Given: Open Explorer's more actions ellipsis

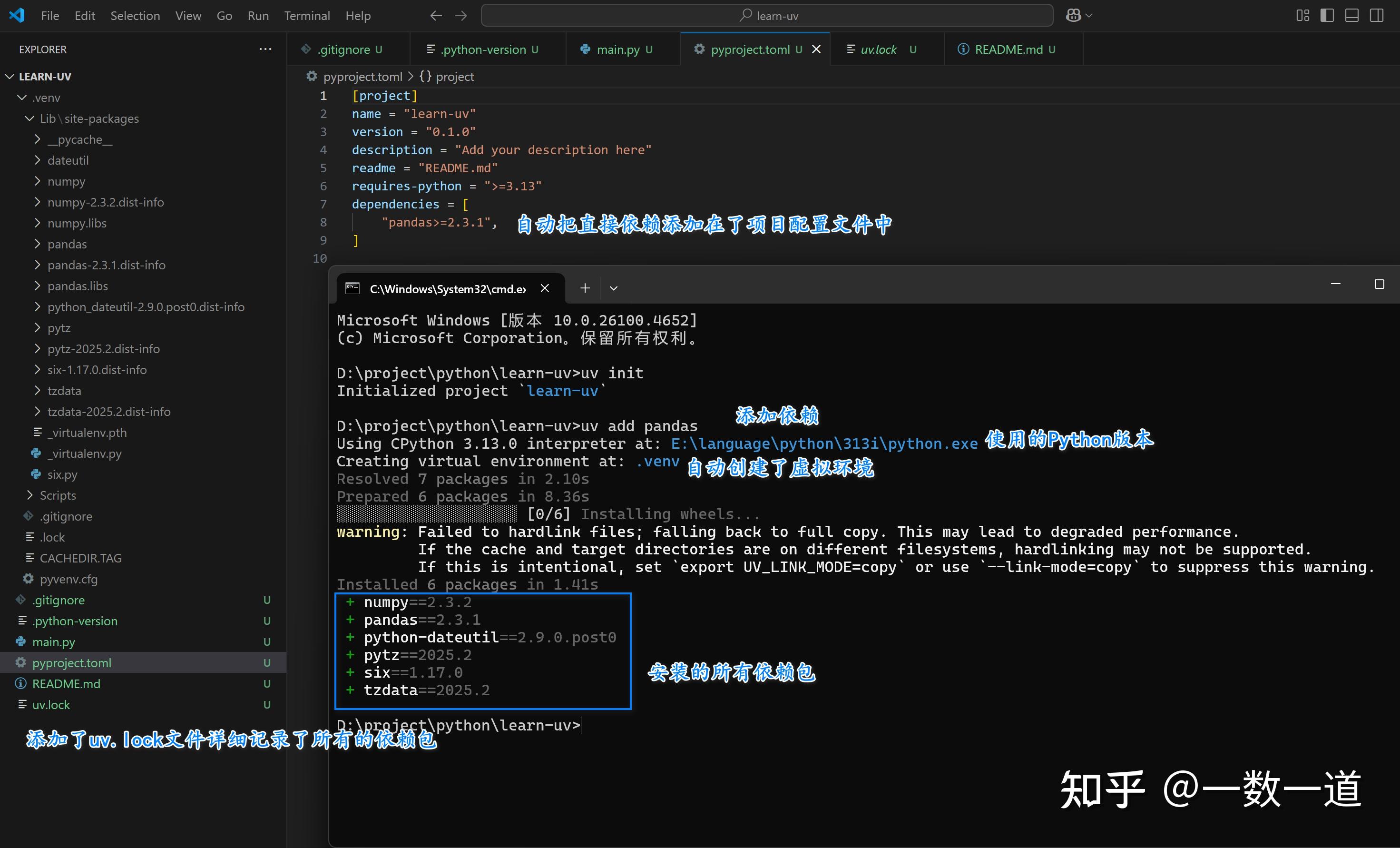Looking at the screenshot, I should tap(265, 49).
